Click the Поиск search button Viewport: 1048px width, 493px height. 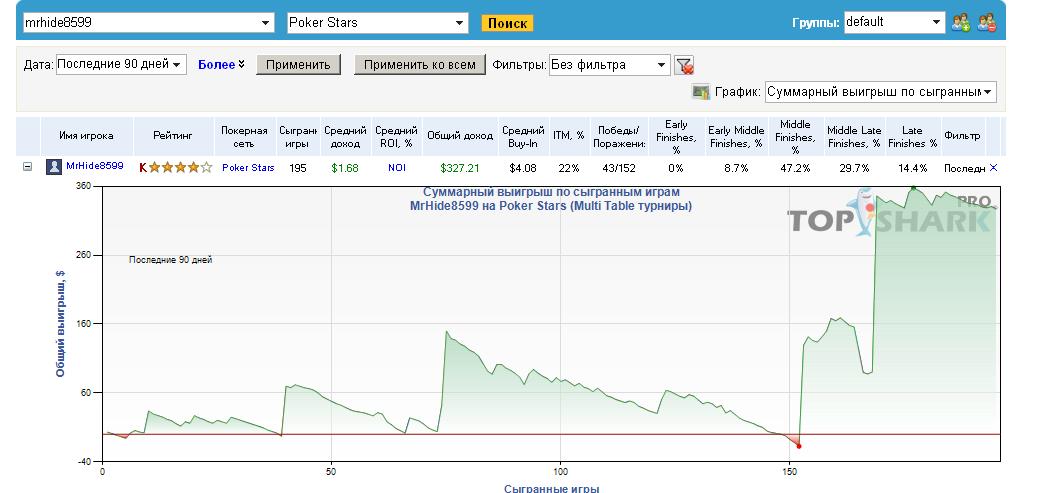pyautogui.click(x=507, y=23)
